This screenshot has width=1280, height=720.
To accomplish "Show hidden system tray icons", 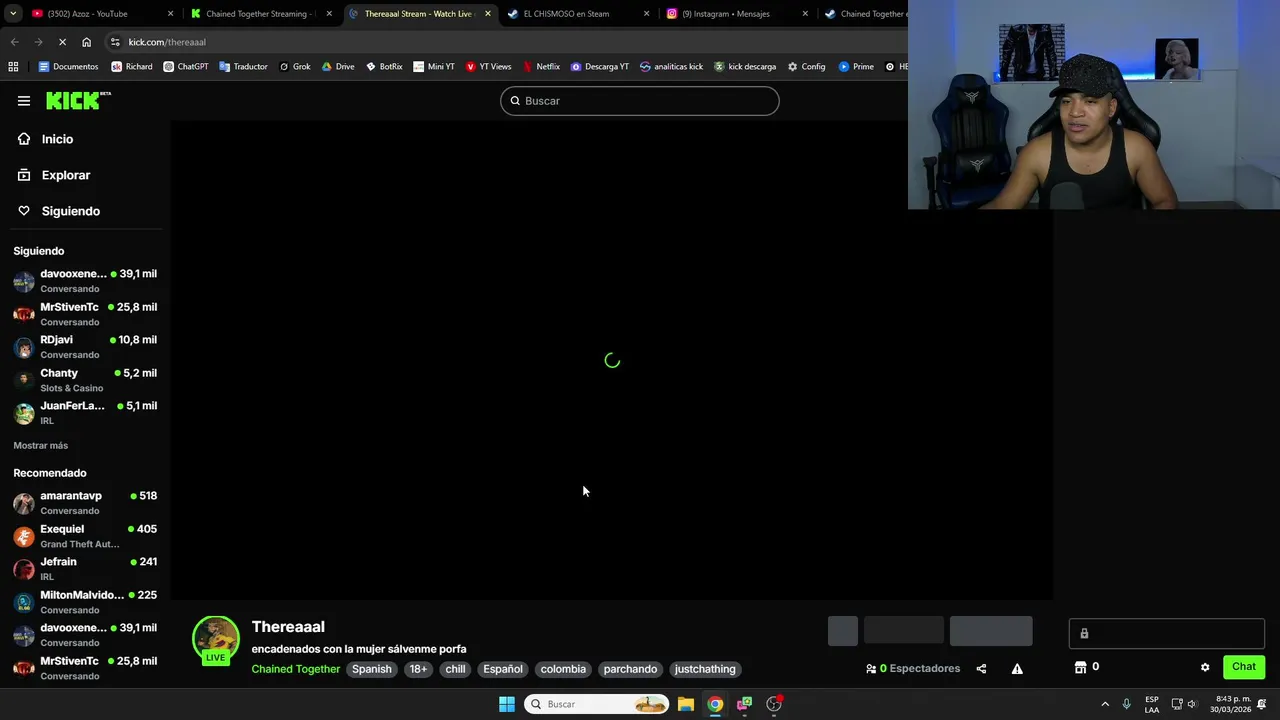I will (1105, 704).
